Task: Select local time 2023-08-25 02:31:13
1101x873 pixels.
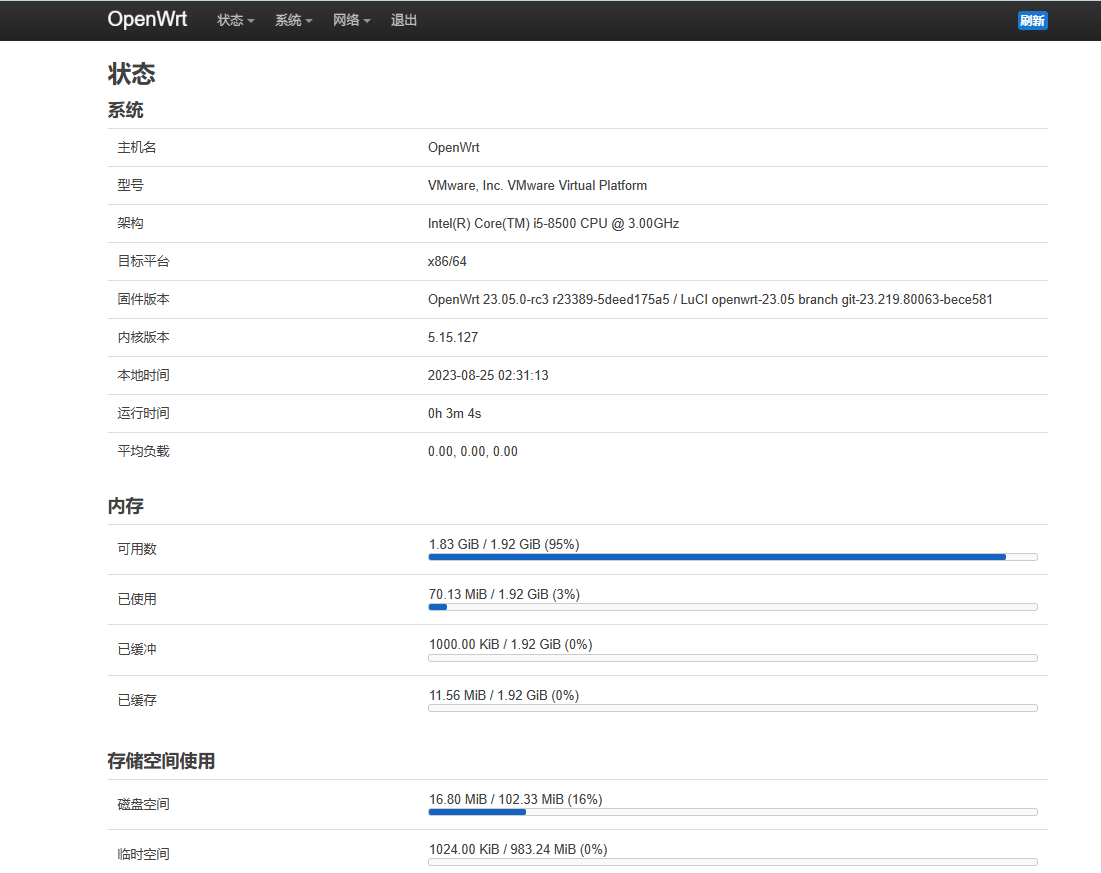Action: [488, 375]
